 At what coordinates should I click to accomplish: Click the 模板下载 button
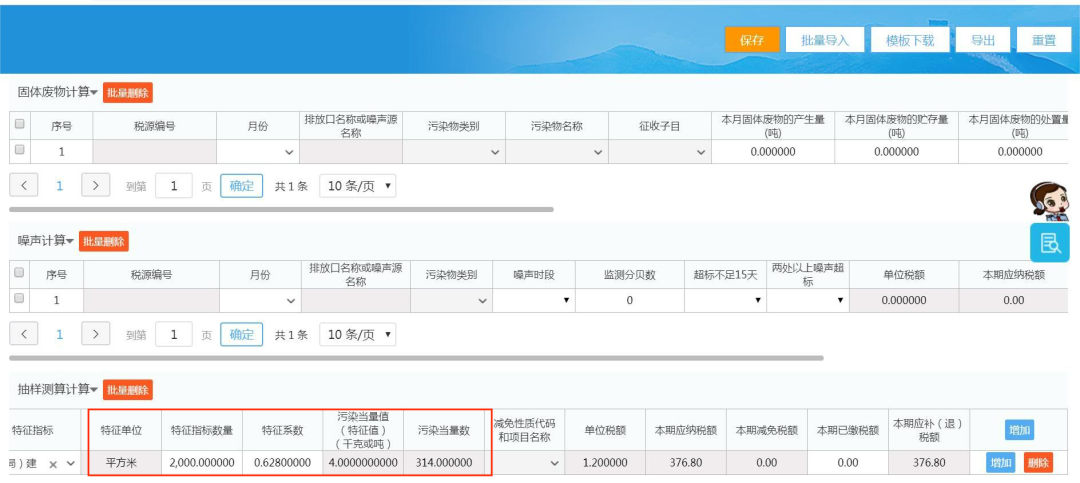(x=910, y=40)
